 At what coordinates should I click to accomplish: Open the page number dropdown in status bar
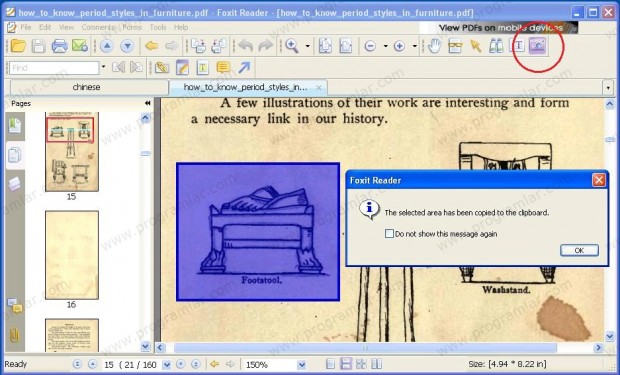[x=167, y=364]
